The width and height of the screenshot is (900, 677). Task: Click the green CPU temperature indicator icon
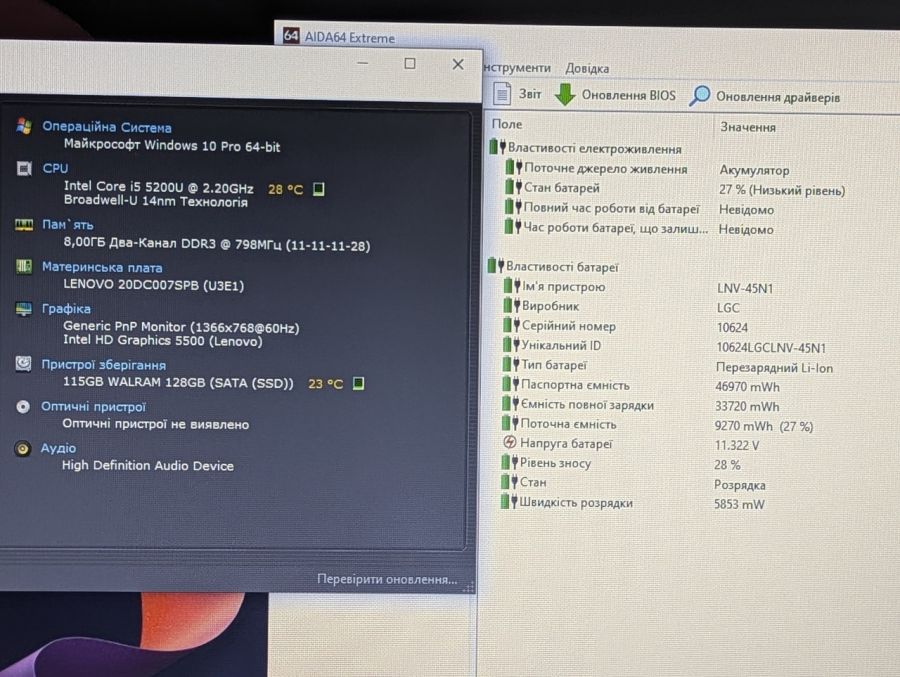[319, 189]
